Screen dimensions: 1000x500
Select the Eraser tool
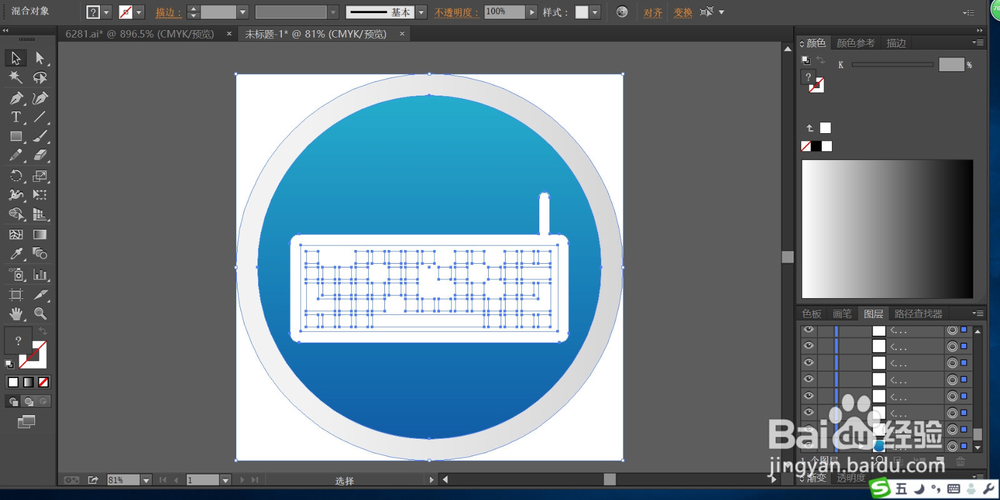point(40,155)
